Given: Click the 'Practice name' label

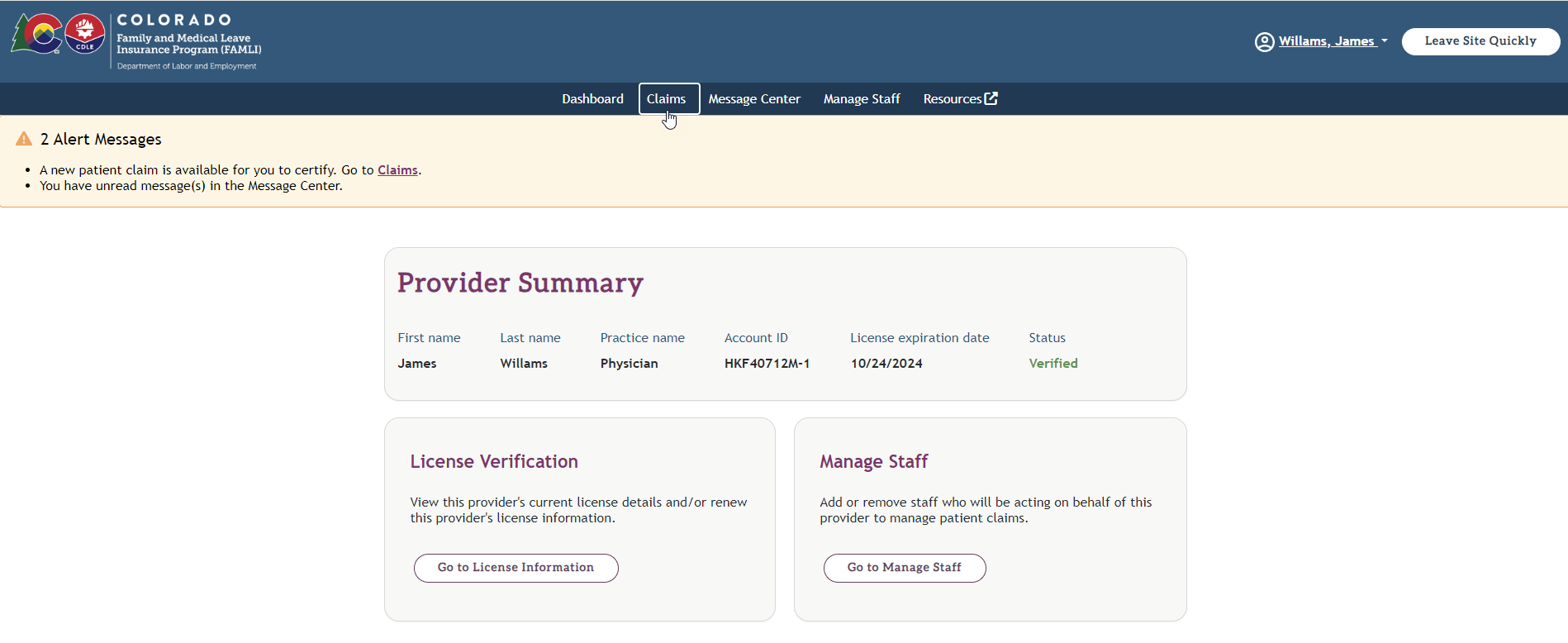Looking at the screenshot, I should click(x=643, y=338).
